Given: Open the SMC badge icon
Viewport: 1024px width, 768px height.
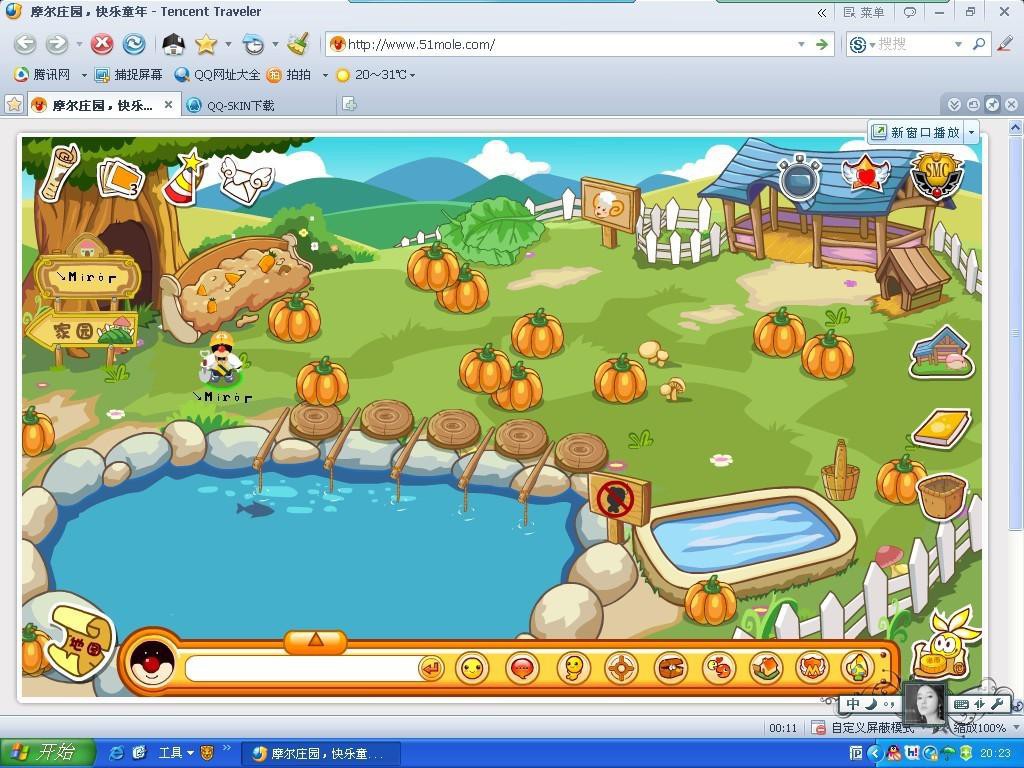Looking at the screenshot, I should click(x=937, y=174).
